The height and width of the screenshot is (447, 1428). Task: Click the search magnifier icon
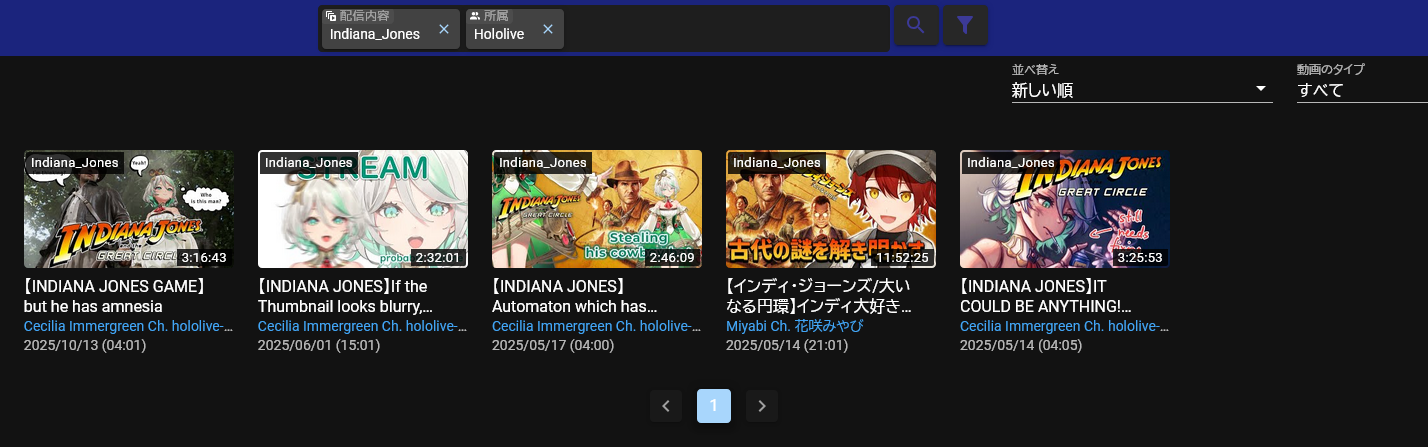915,26
